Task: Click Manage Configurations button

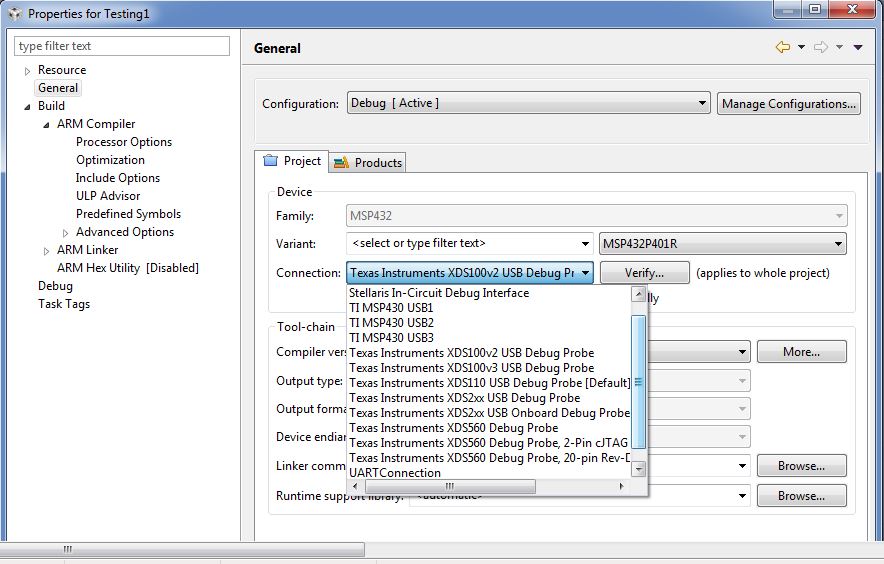Action: click(789, 104)
